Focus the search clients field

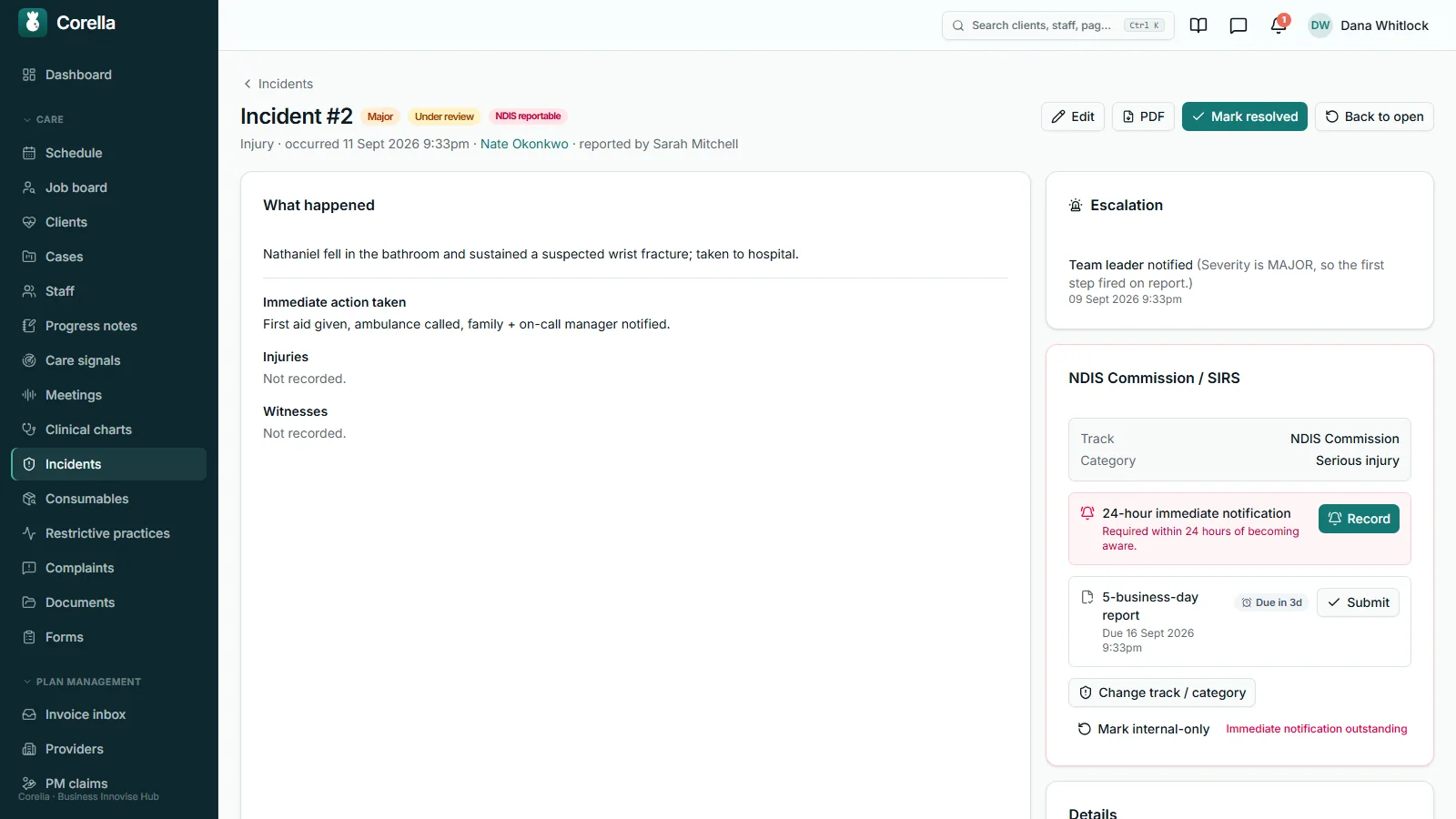(1057, 25)
